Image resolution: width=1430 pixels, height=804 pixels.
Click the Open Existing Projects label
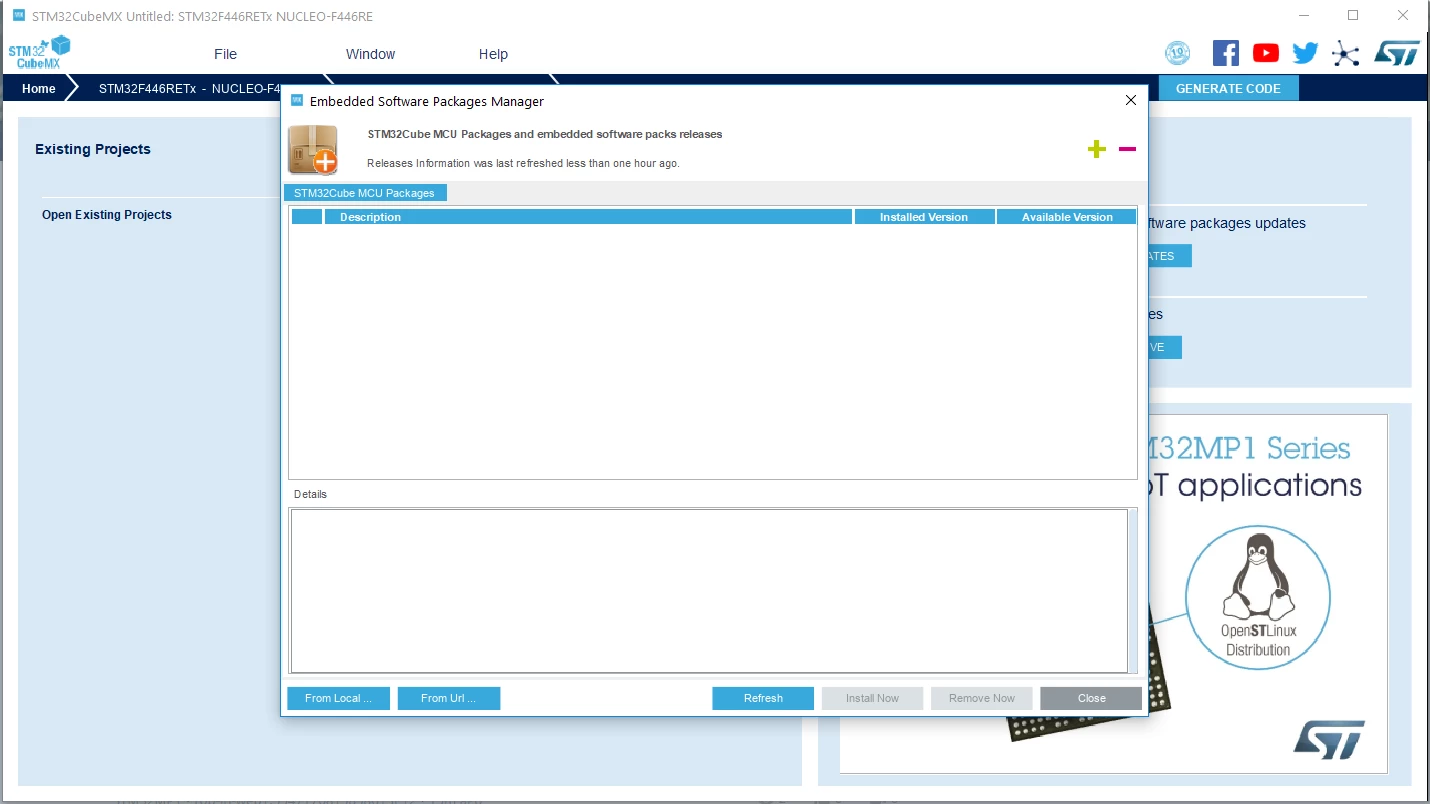107,215
